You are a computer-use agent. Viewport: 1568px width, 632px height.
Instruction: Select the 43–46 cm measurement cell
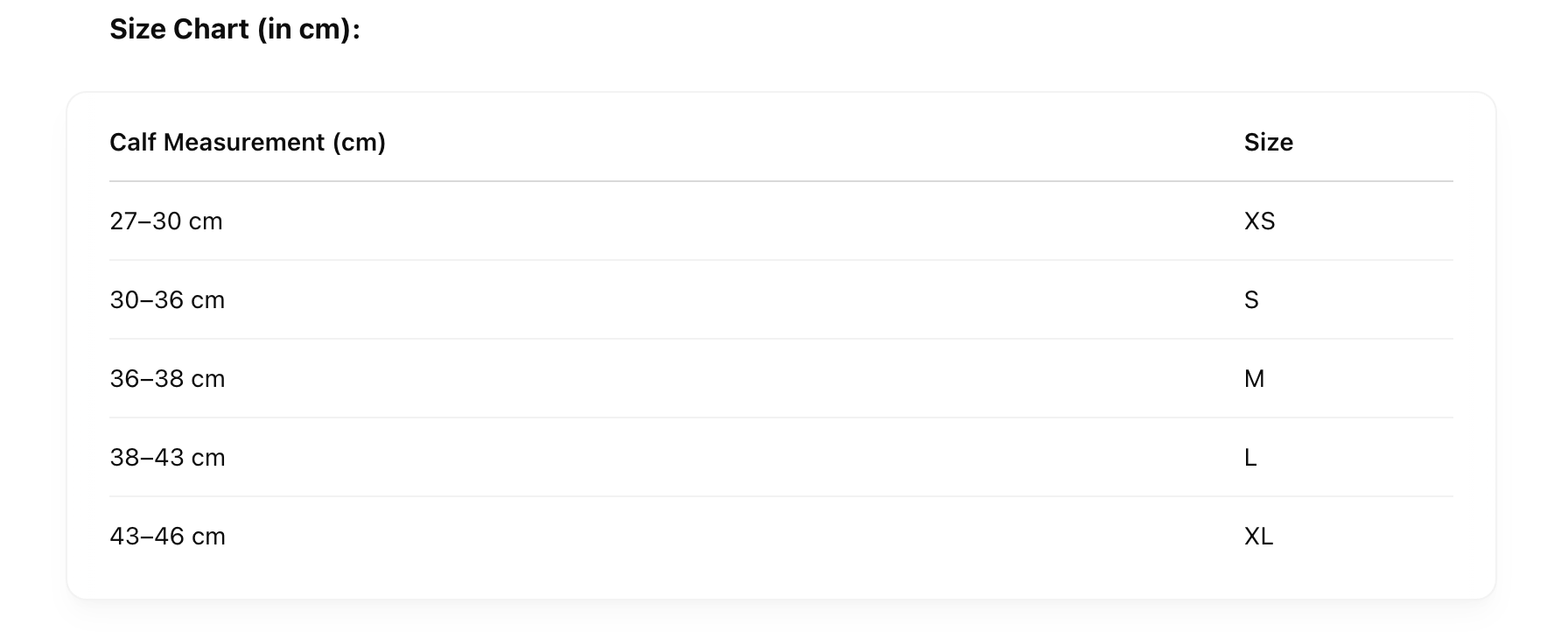[167, 536]
